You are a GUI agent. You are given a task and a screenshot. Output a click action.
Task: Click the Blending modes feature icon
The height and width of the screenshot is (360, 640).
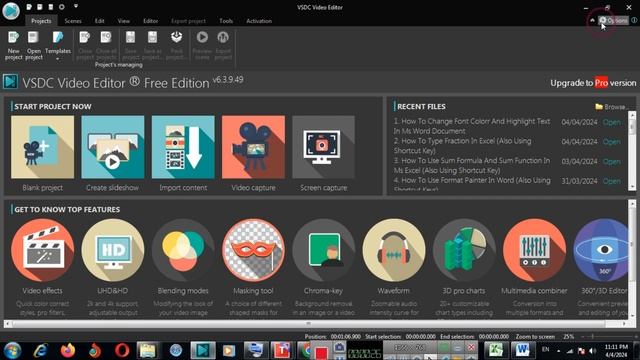pos(183,250)
